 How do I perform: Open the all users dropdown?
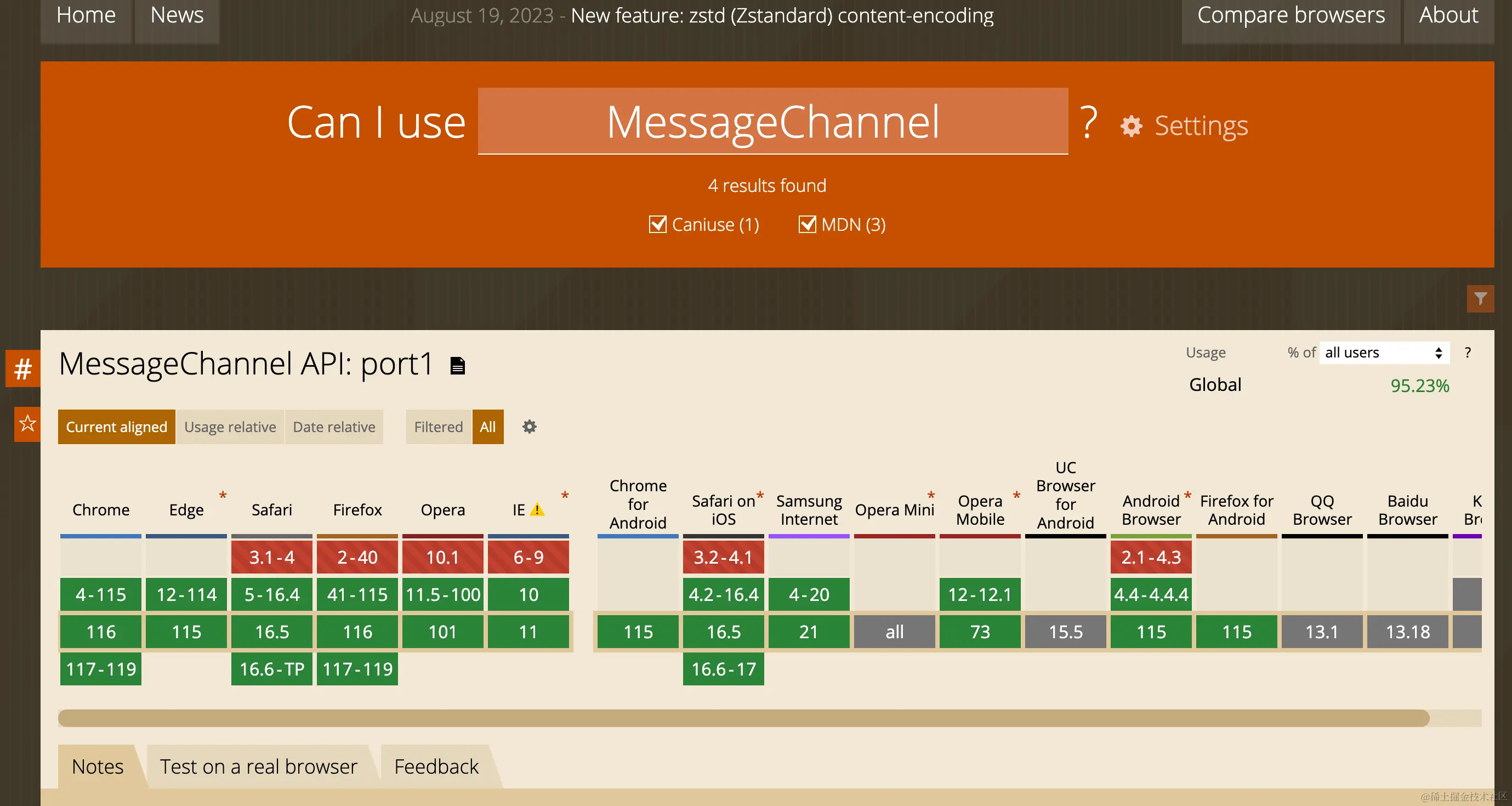pyautogui.click(x=1384, y=352)
